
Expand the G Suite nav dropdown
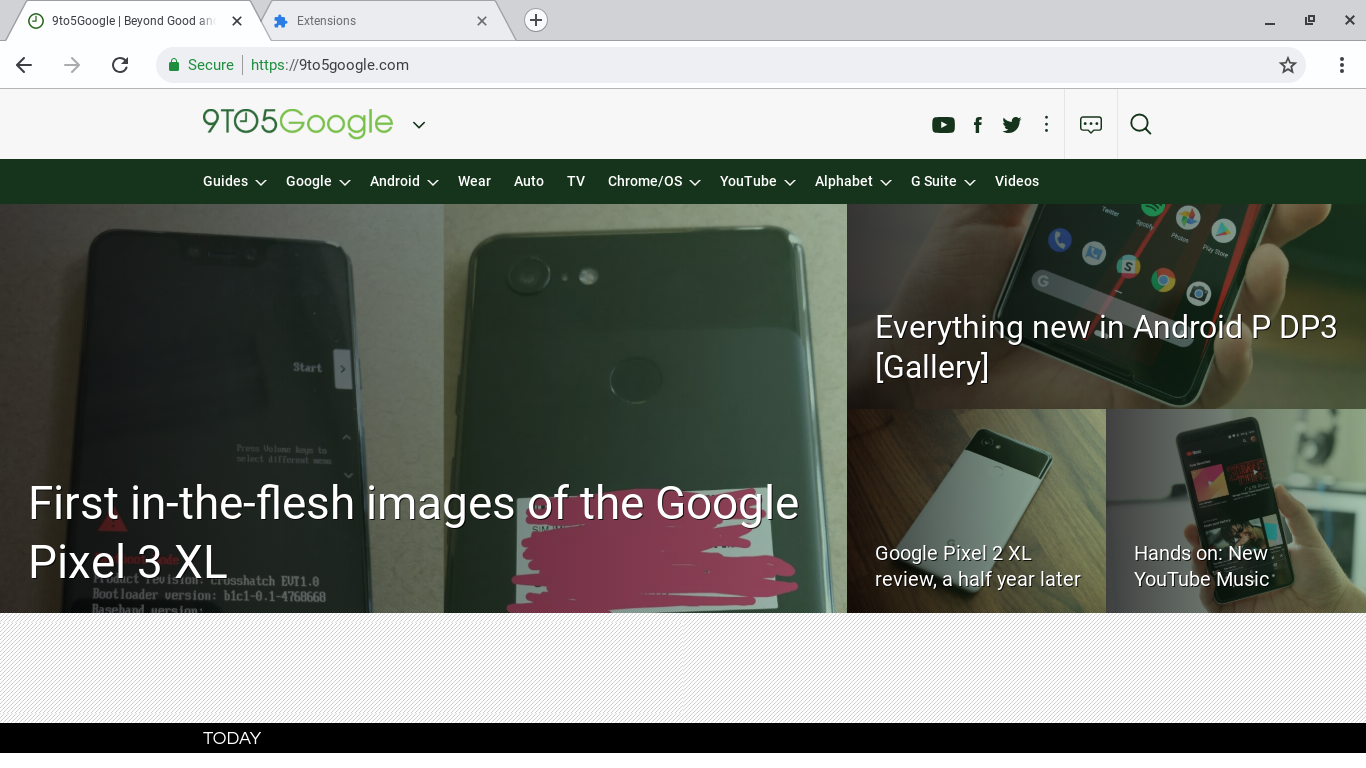942,181
